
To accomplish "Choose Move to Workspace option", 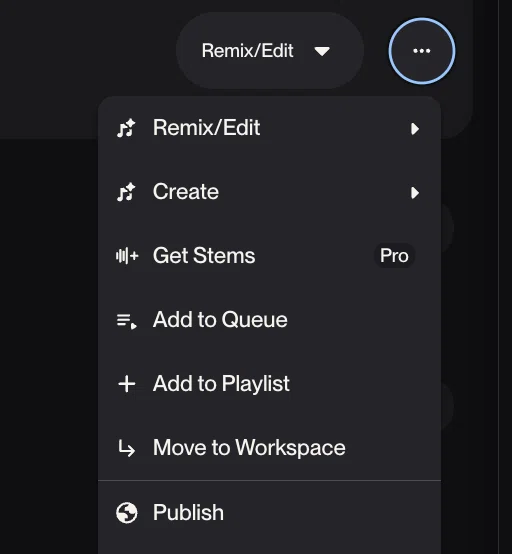I will [269, 448].
